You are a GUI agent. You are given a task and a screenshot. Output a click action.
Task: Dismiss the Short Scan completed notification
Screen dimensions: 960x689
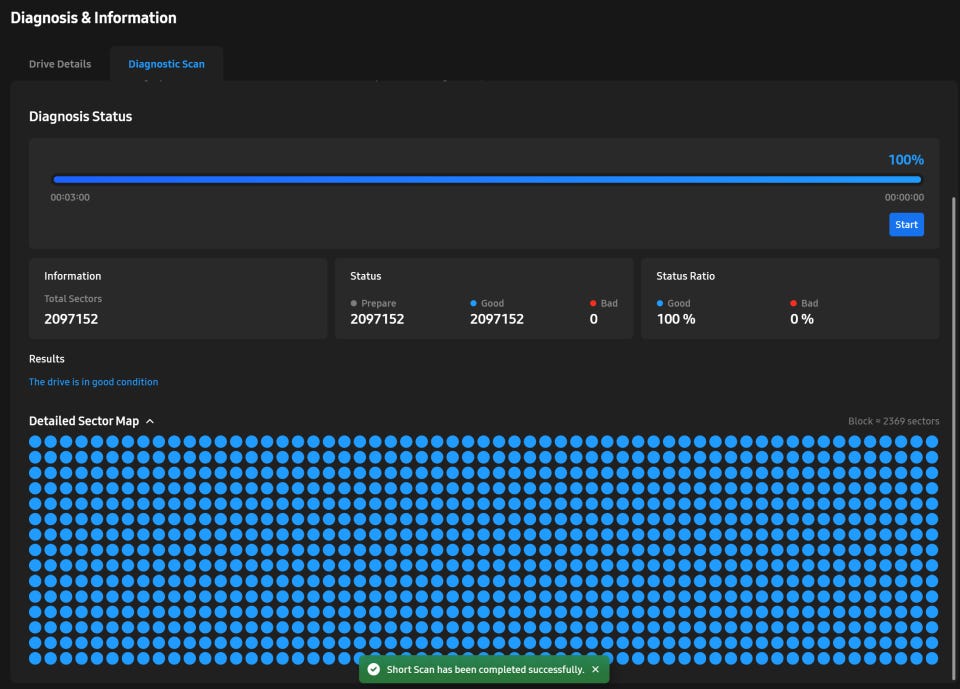click(x=595, y=669)
